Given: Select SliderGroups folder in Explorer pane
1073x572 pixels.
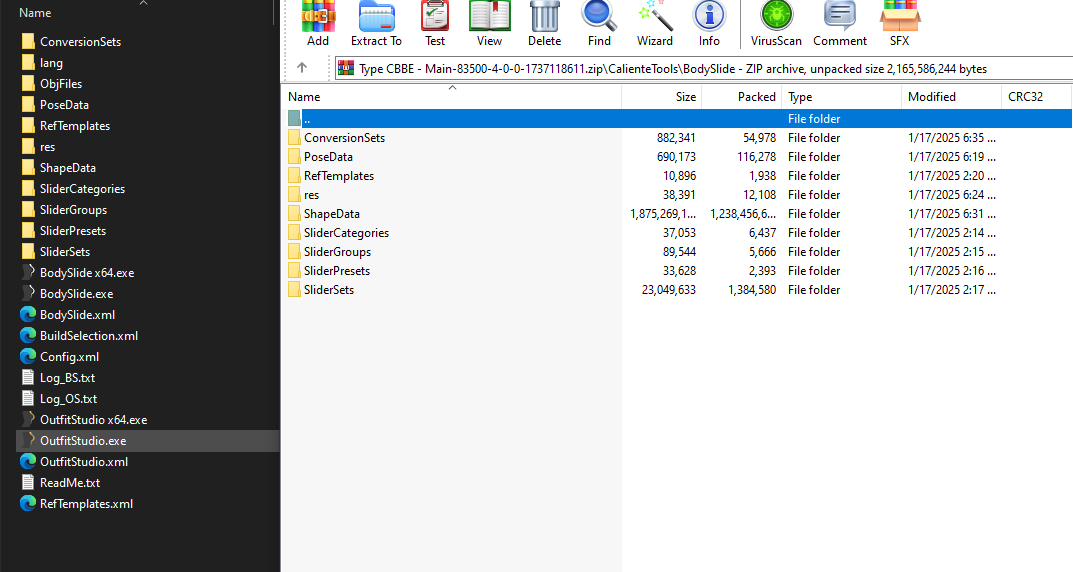Looking at the screenshot, I should (x=73, y=210).
